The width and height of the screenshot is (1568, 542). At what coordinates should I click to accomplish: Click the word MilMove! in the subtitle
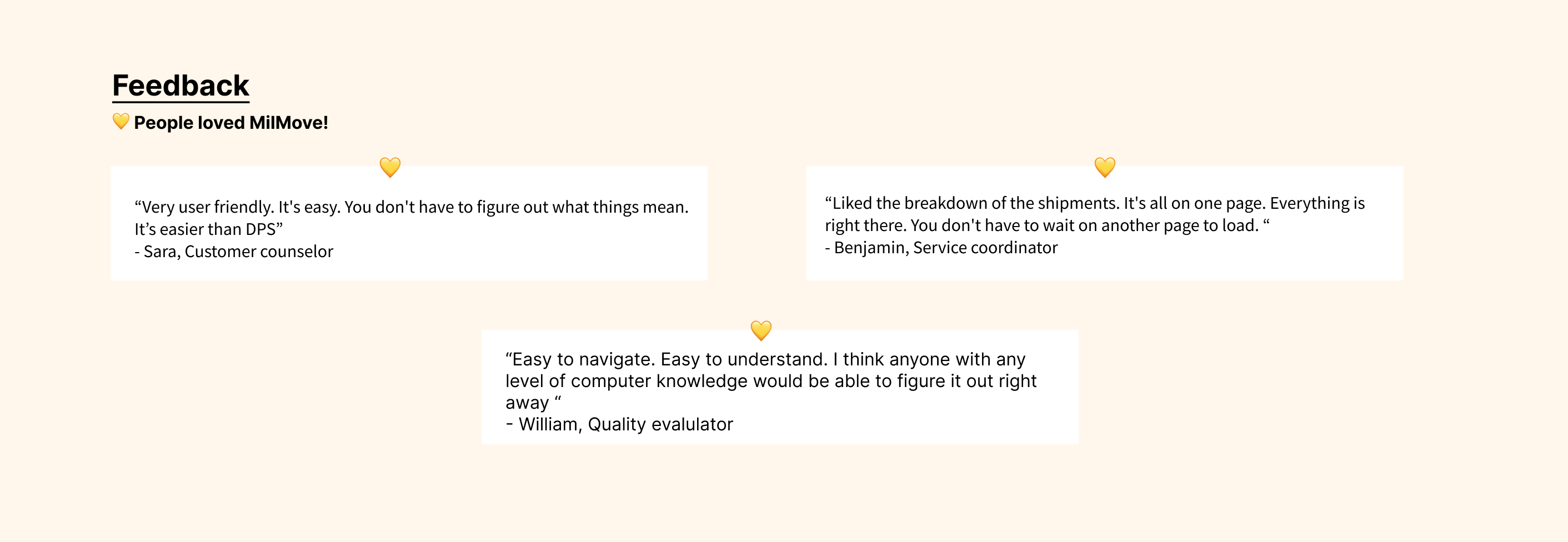point(288,123)
